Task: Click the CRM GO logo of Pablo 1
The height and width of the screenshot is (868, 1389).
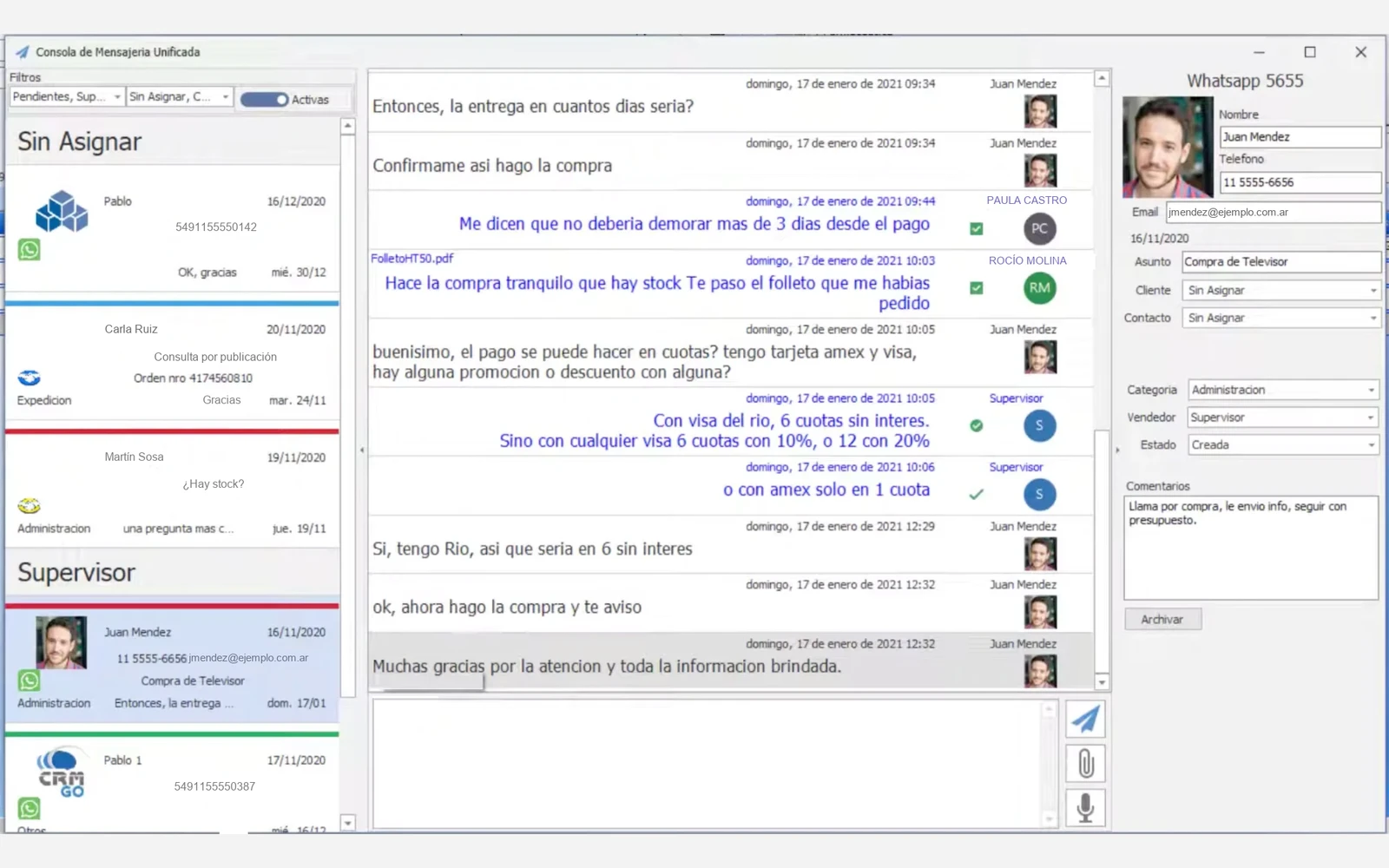Action: [62, 773]
